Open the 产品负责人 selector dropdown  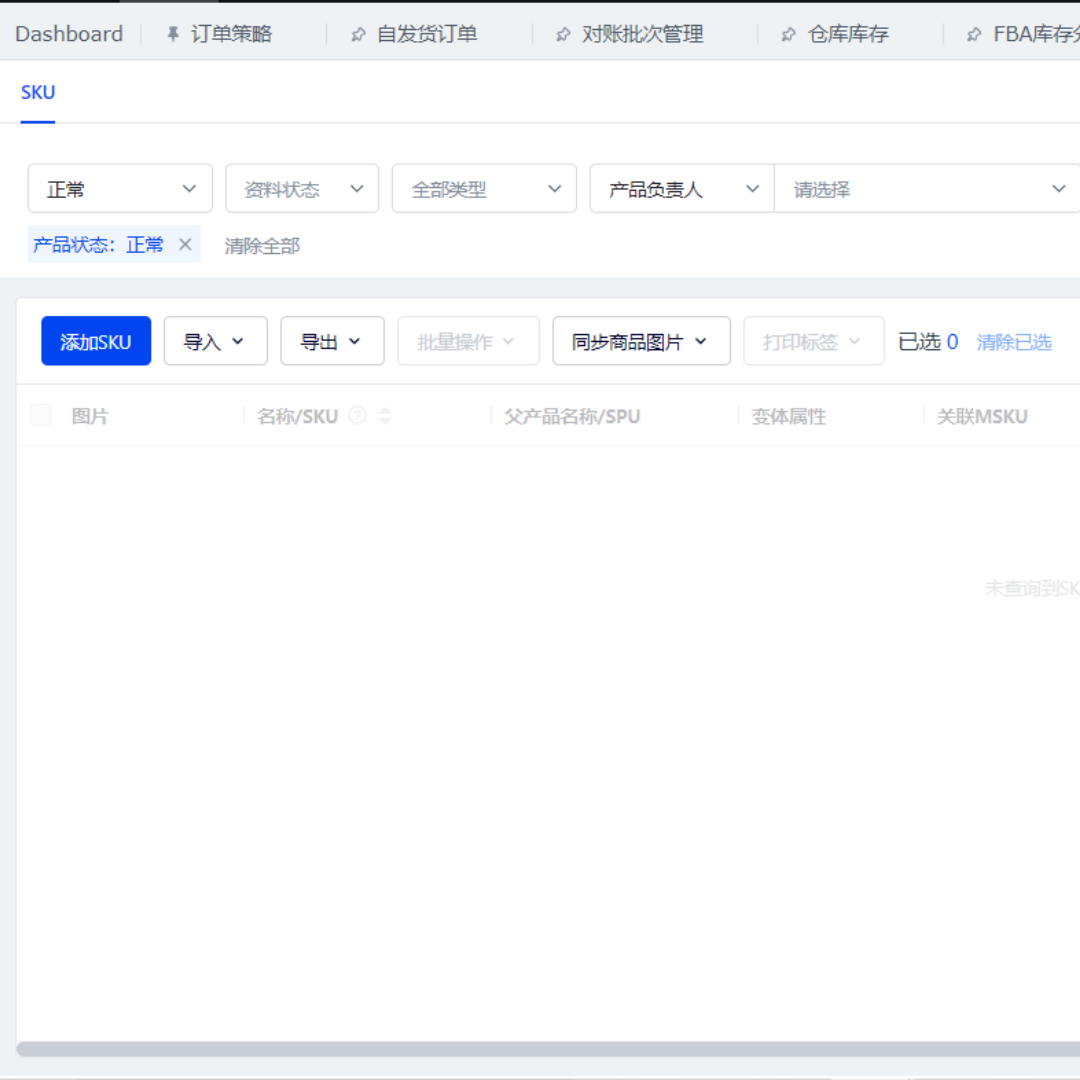[x=682, y=189]
